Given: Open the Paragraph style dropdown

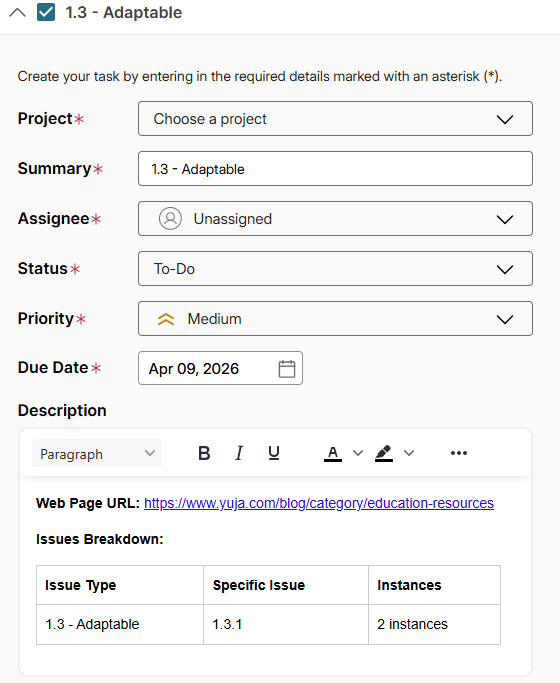Looking at the screenshot, I should point(97,453).
